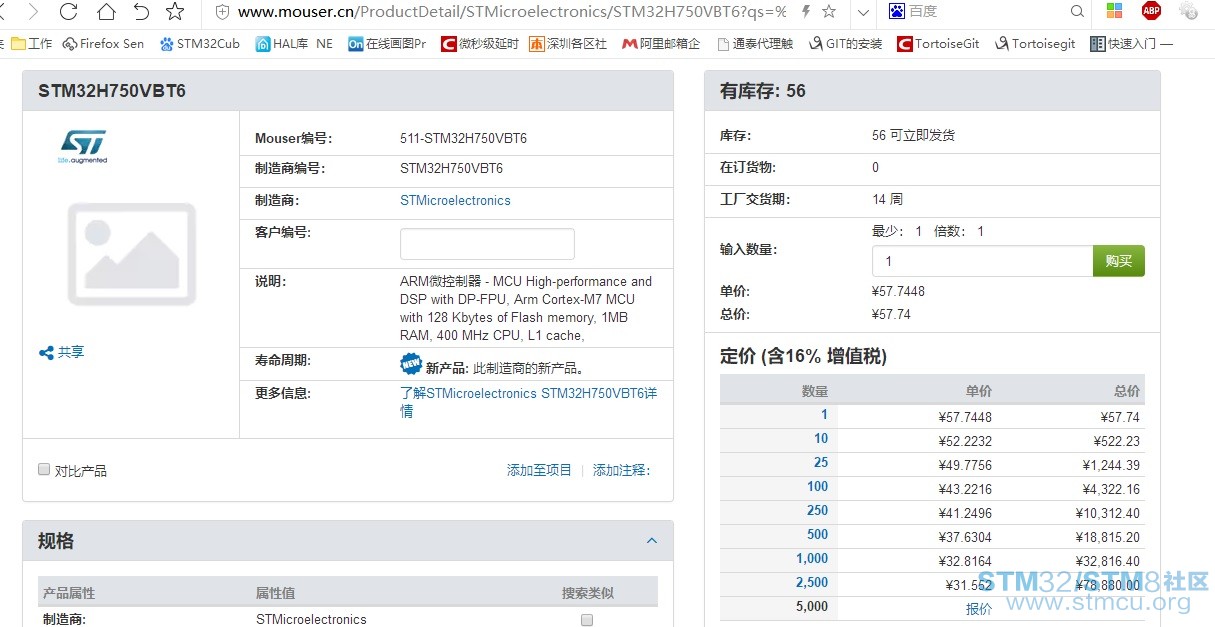
Task: Click total price ¥4,322.16 in pricing table
Action: click(1111, 489)
